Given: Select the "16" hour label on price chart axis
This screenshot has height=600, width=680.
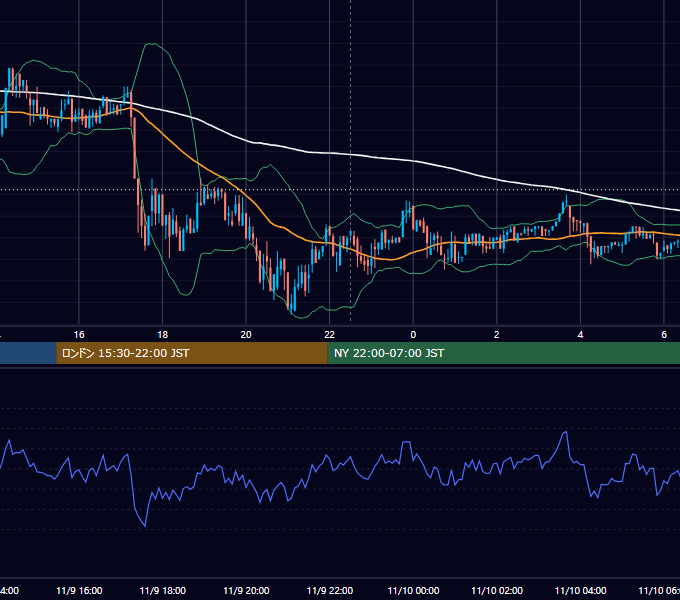Looking at the screenshot, I should coord(79,335).
